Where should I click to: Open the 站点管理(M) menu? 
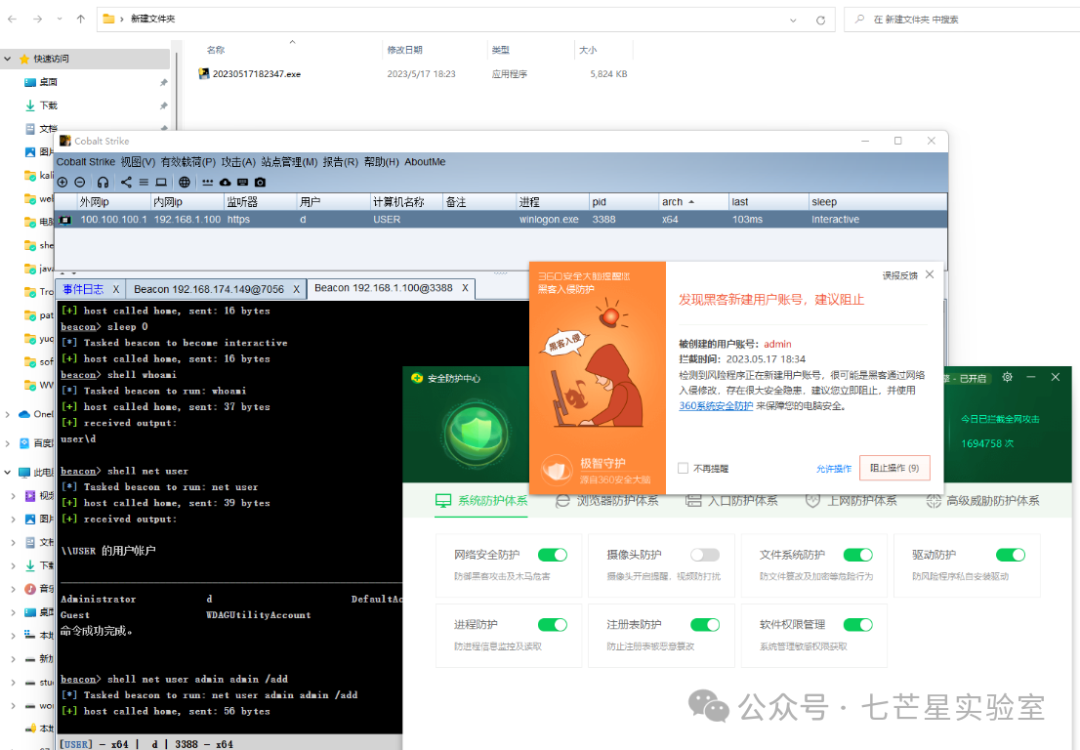pos(289,162)
